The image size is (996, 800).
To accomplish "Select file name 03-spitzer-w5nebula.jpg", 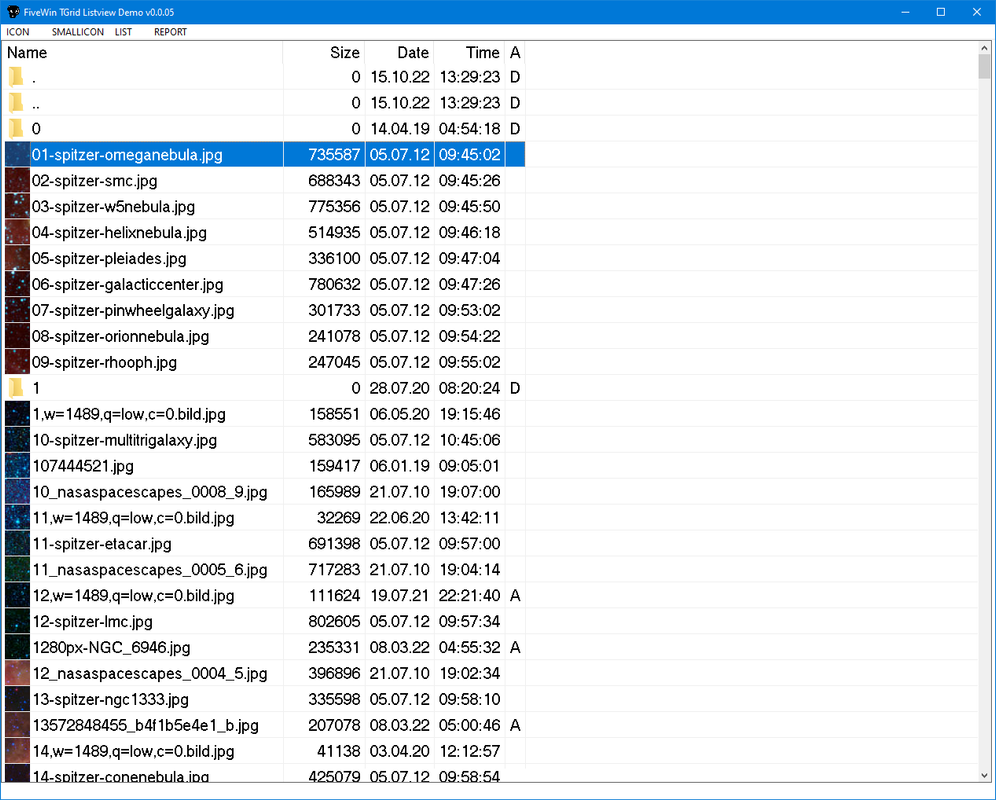I will pyautogui.click(x=113, y=207).
